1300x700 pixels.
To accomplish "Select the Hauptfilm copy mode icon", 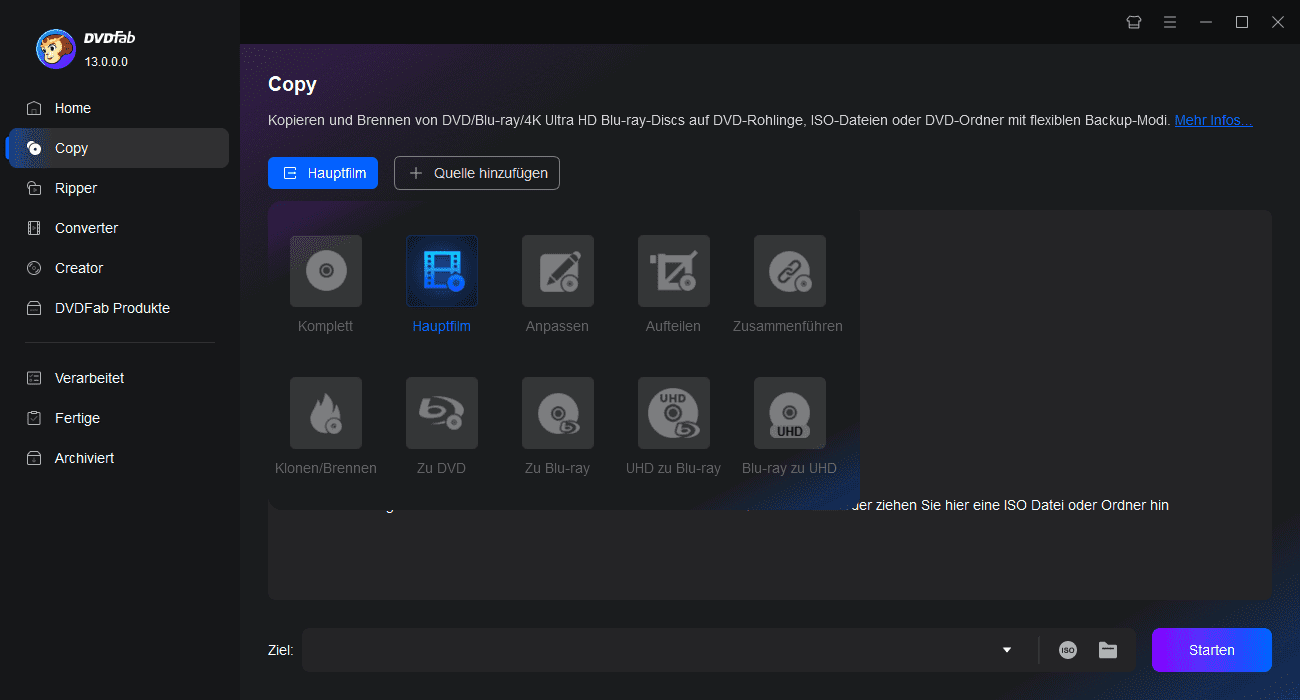I will click(x=442, y=271).
